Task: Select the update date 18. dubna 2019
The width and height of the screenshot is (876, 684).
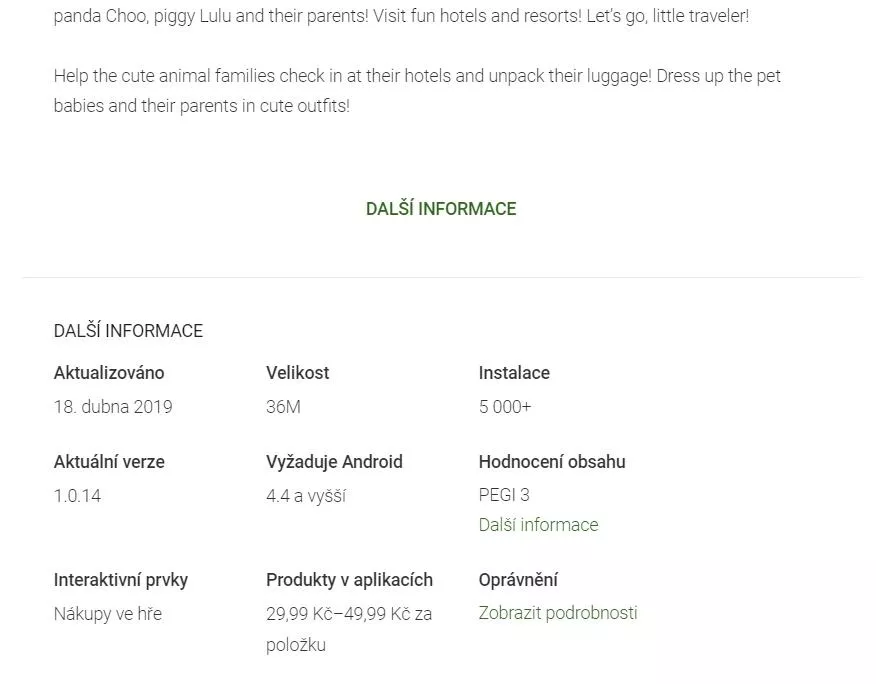Action: [113, 406]
